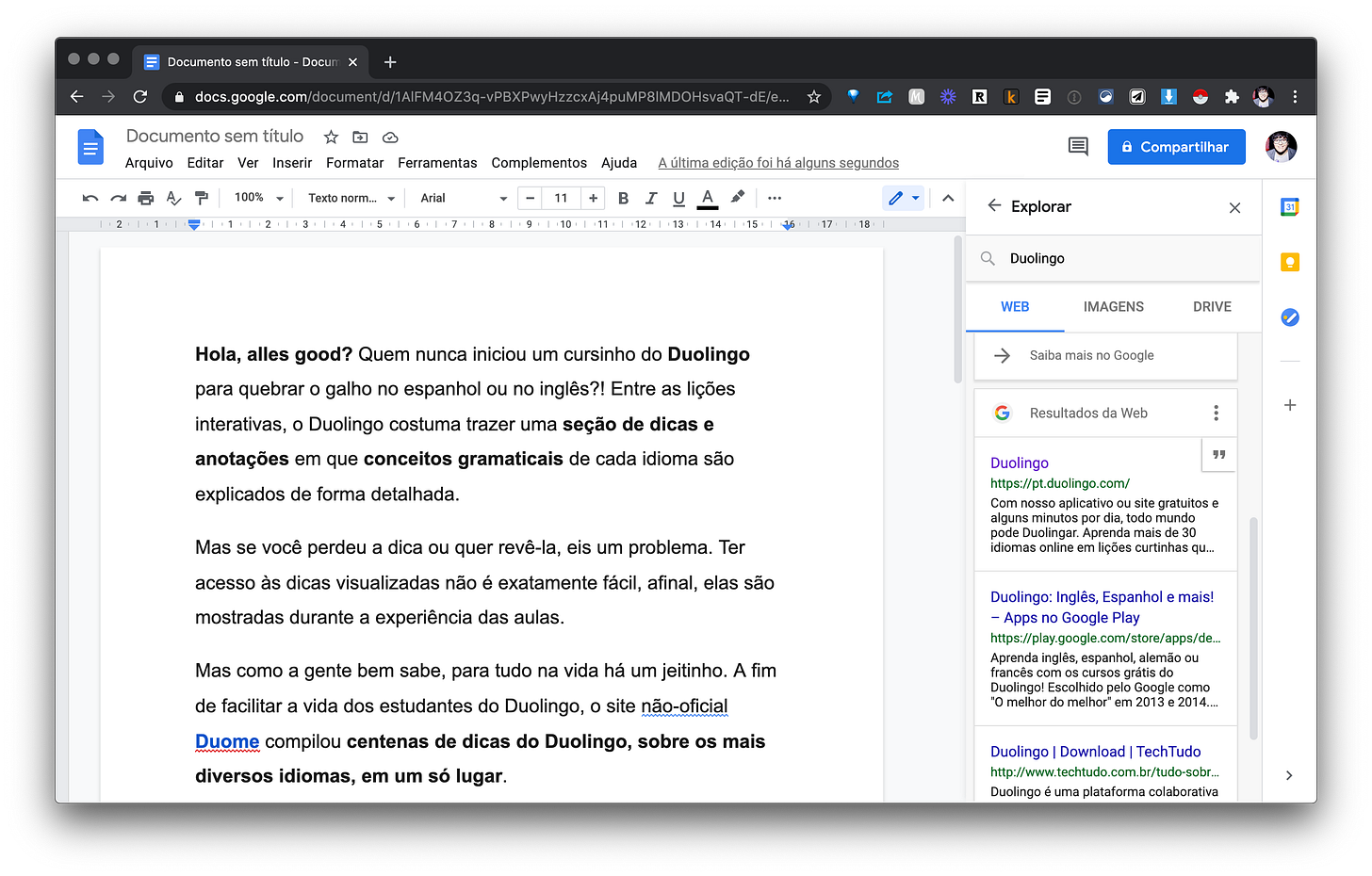
Task: Bookmark this page with star icon
Action: coord(814,96)
